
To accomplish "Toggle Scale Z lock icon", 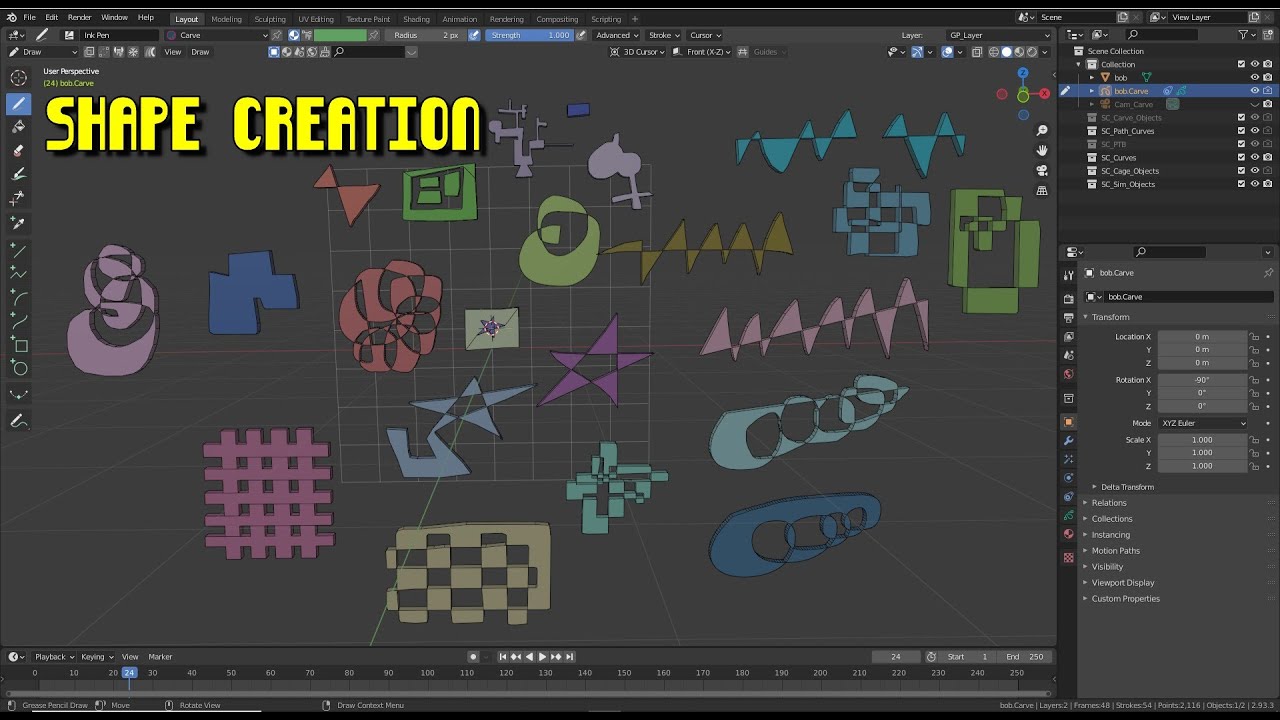I will click(1255, 466).
